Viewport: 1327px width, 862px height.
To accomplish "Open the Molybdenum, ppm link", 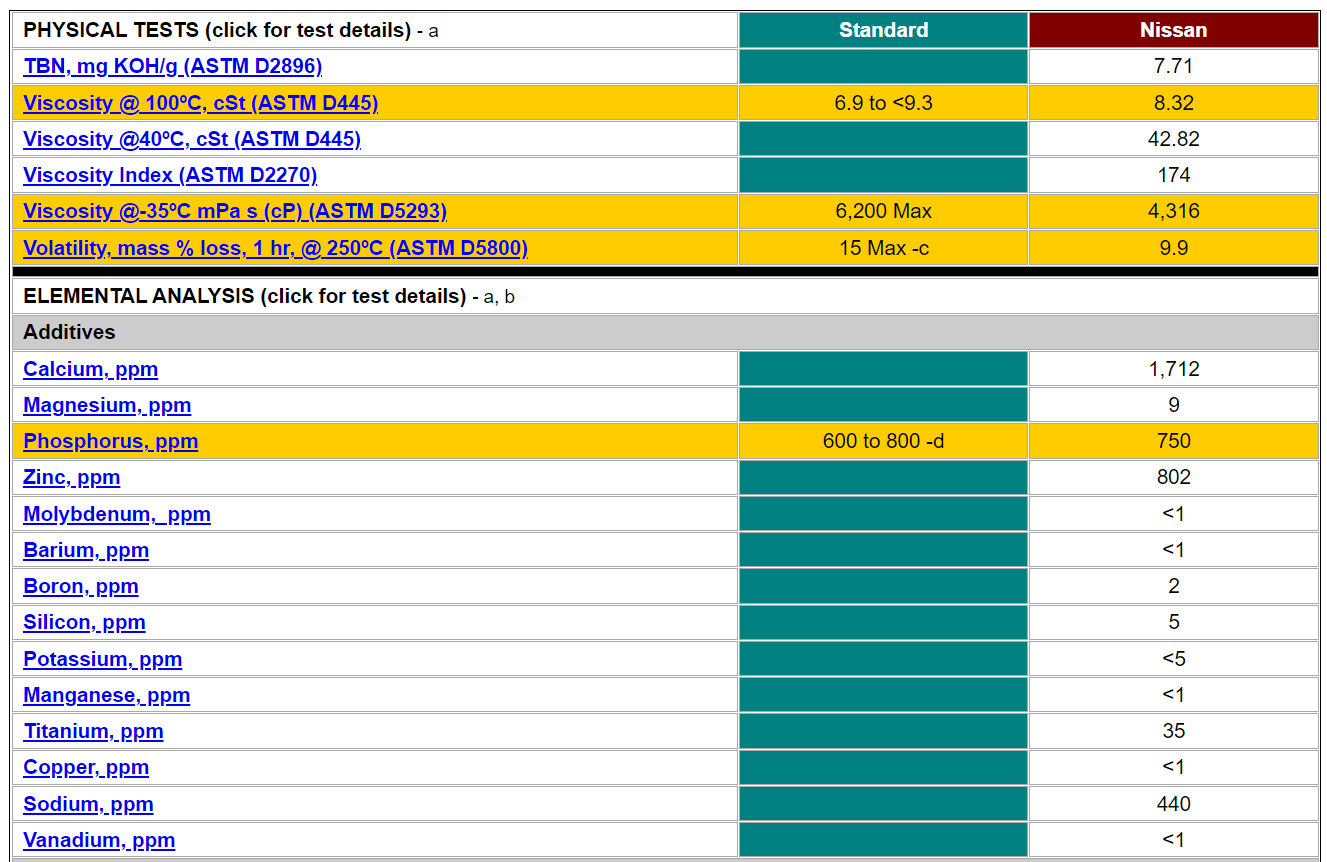I will (x=117, y=514).
